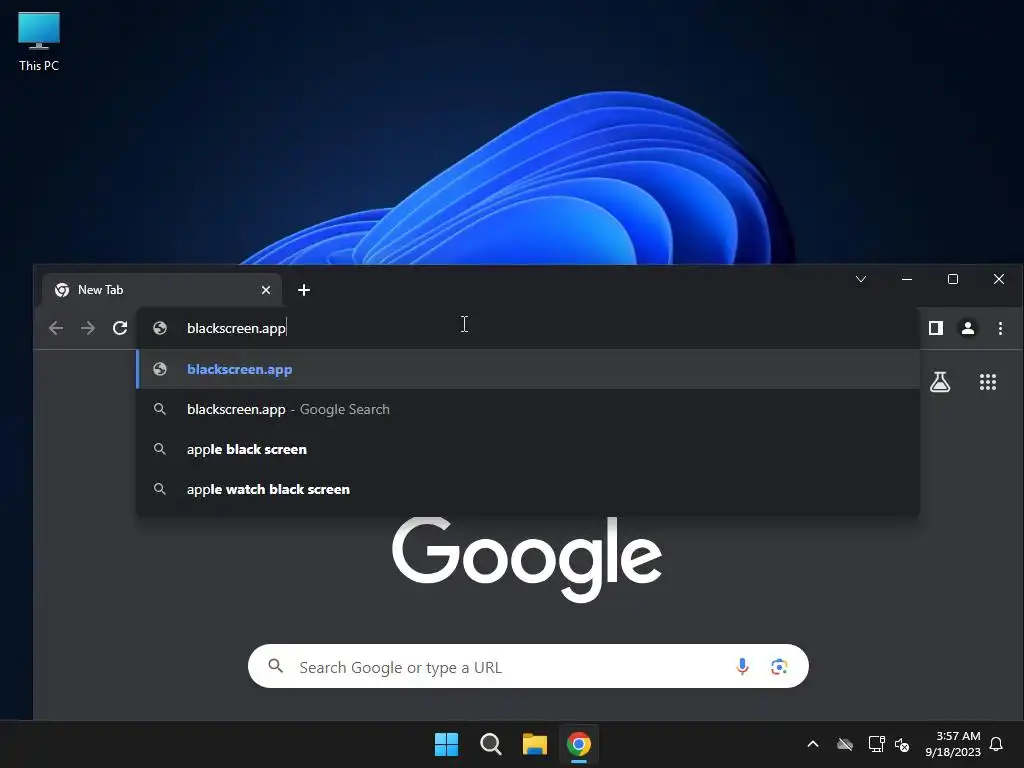This screenshot has height=768, width=1024.
Task: Open the network status tray icon
Action: [876, 744]
